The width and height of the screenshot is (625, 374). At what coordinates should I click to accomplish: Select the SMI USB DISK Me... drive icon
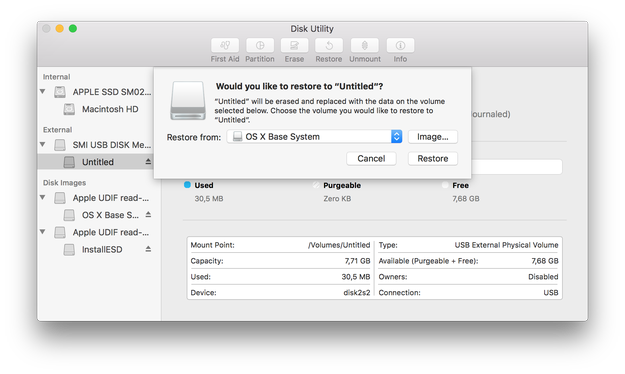[60, 145]
